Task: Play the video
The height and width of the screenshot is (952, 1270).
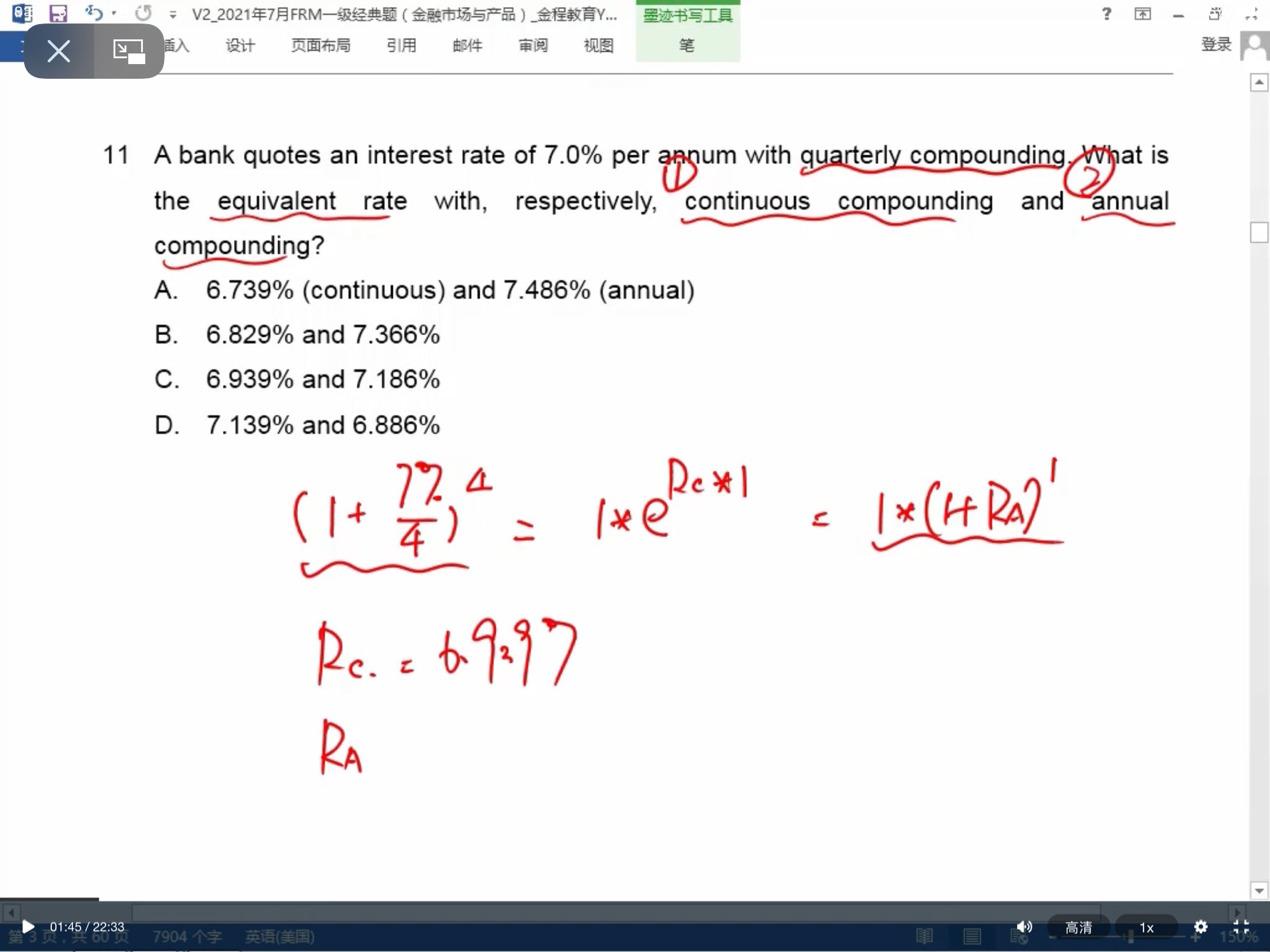Action: pos(28,927)
